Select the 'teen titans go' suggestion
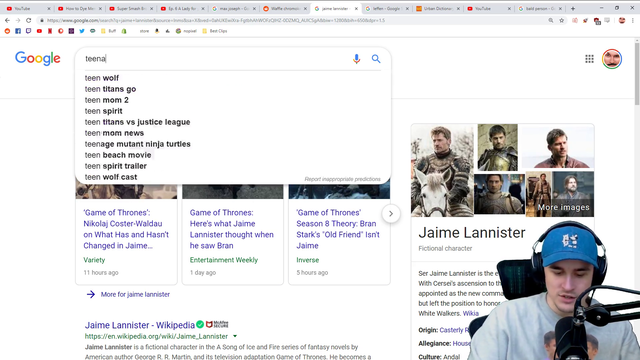 233,89
